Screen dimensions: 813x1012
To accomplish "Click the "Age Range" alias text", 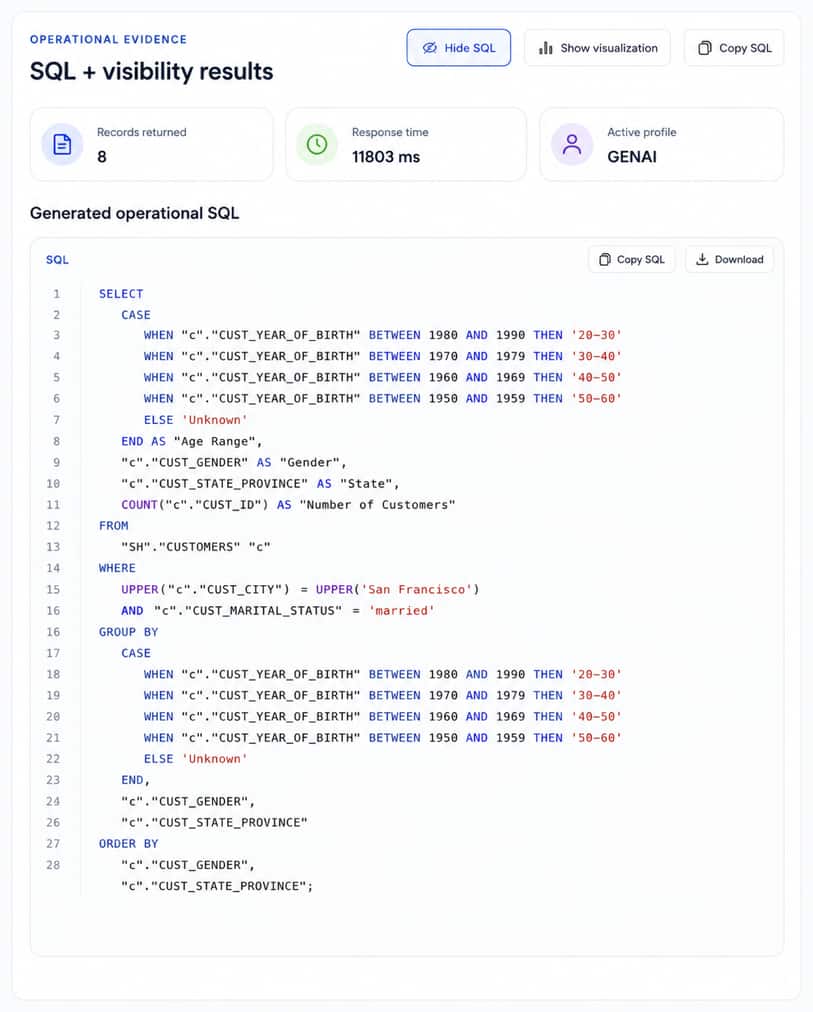I will point(216,441).
